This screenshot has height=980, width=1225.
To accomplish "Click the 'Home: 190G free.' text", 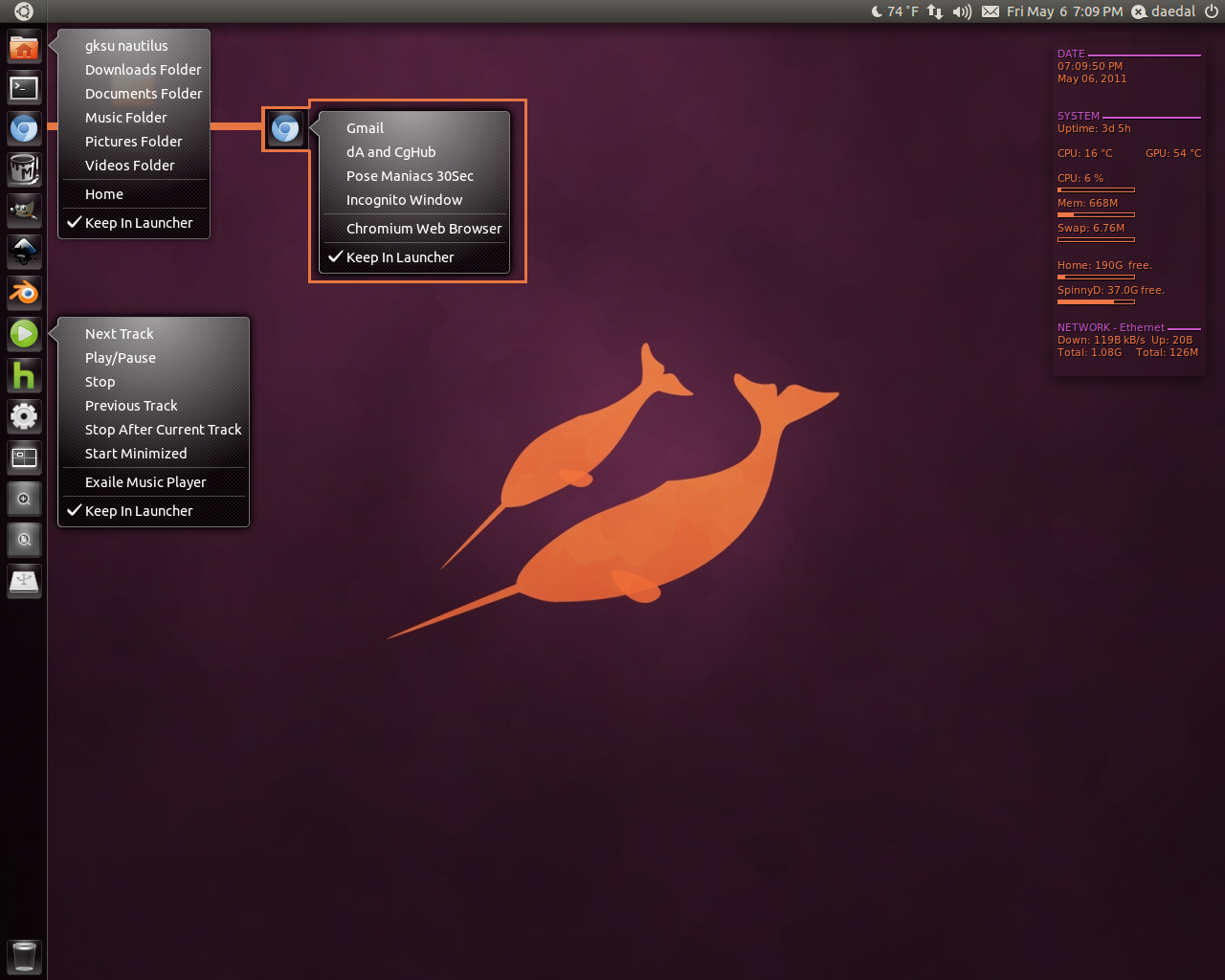I will 1104,265.
